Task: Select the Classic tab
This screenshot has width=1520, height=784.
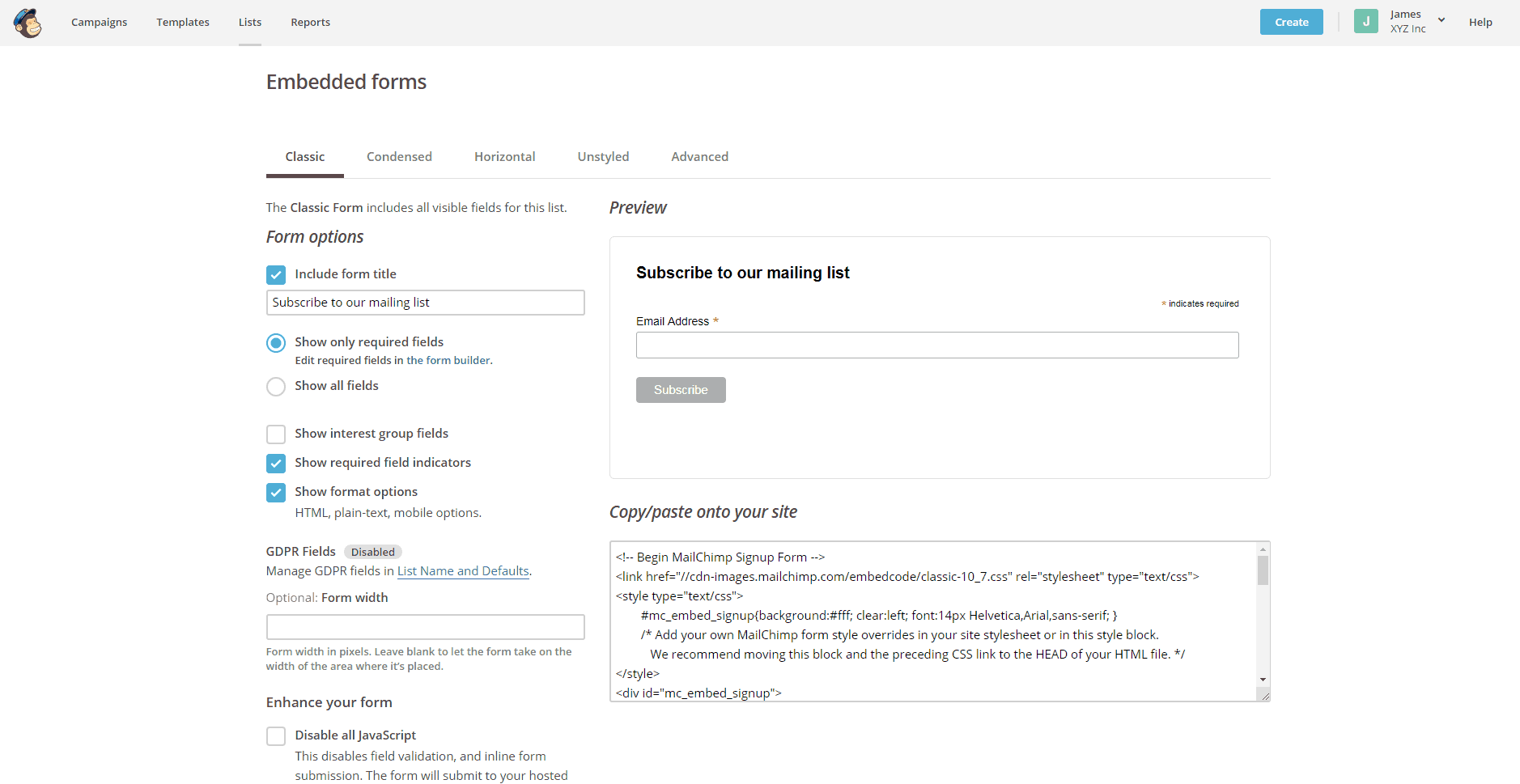Action: click(x=305, y=157)
